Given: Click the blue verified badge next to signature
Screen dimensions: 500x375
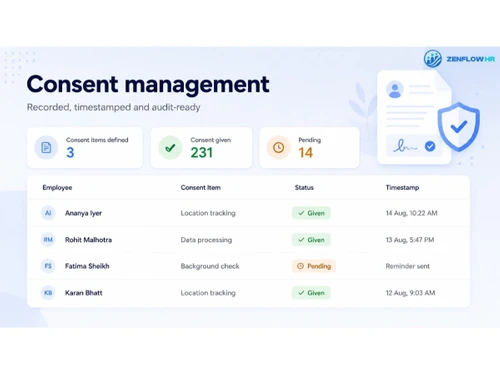Looking at the screenshot, I should coord(430,146).
